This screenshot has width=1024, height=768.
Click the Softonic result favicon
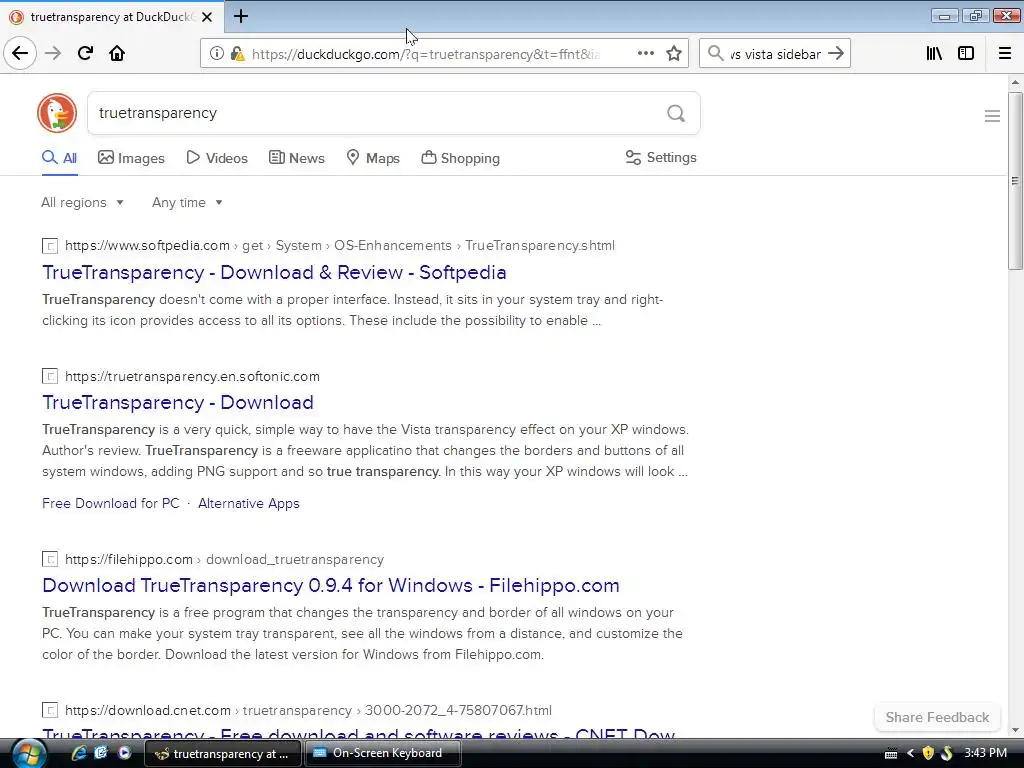[50, 377]
